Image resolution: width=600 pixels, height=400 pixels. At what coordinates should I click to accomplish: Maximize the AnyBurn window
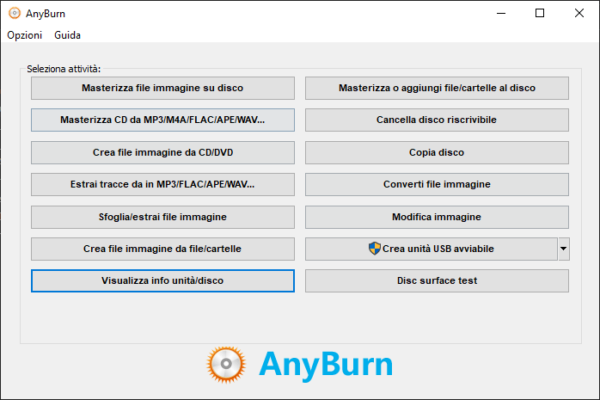[x=540, y=13]
